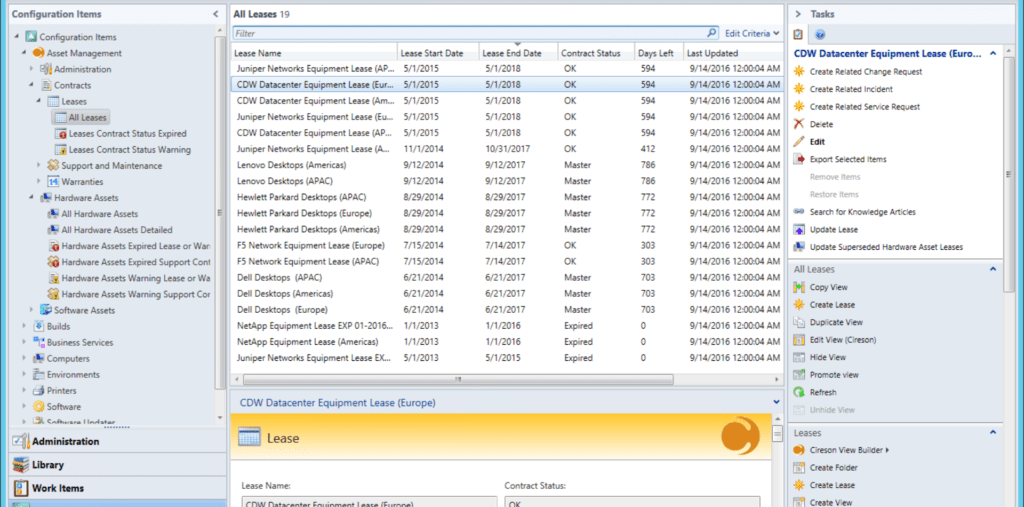Viewport: 1024px width, 507px height.
Task: Select F5 Network Equipment Lease (Europe) row
Action: tap(507, 246)
